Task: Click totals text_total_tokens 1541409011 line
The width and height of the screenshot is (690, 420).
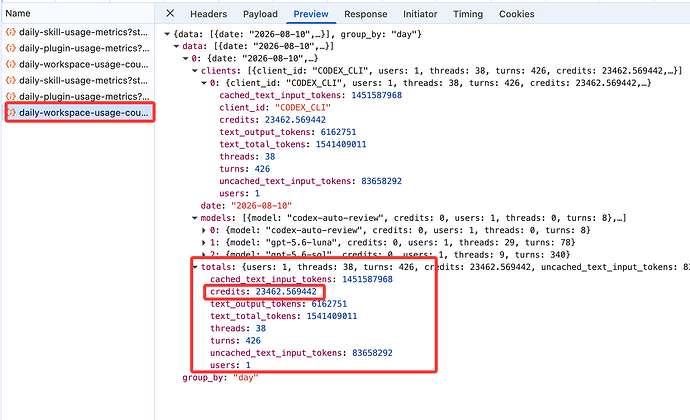Action: coord(283,316)
